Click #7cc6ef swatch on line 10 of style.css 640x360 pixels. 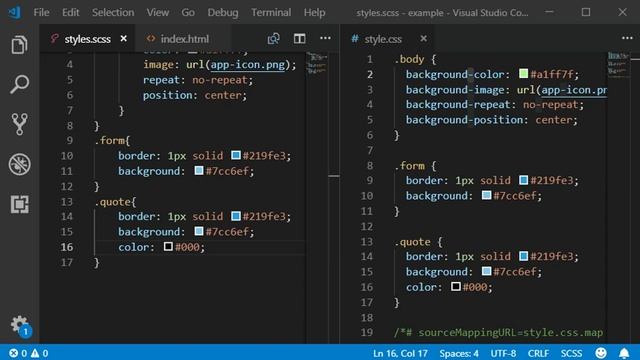click(x=486, y=195)
